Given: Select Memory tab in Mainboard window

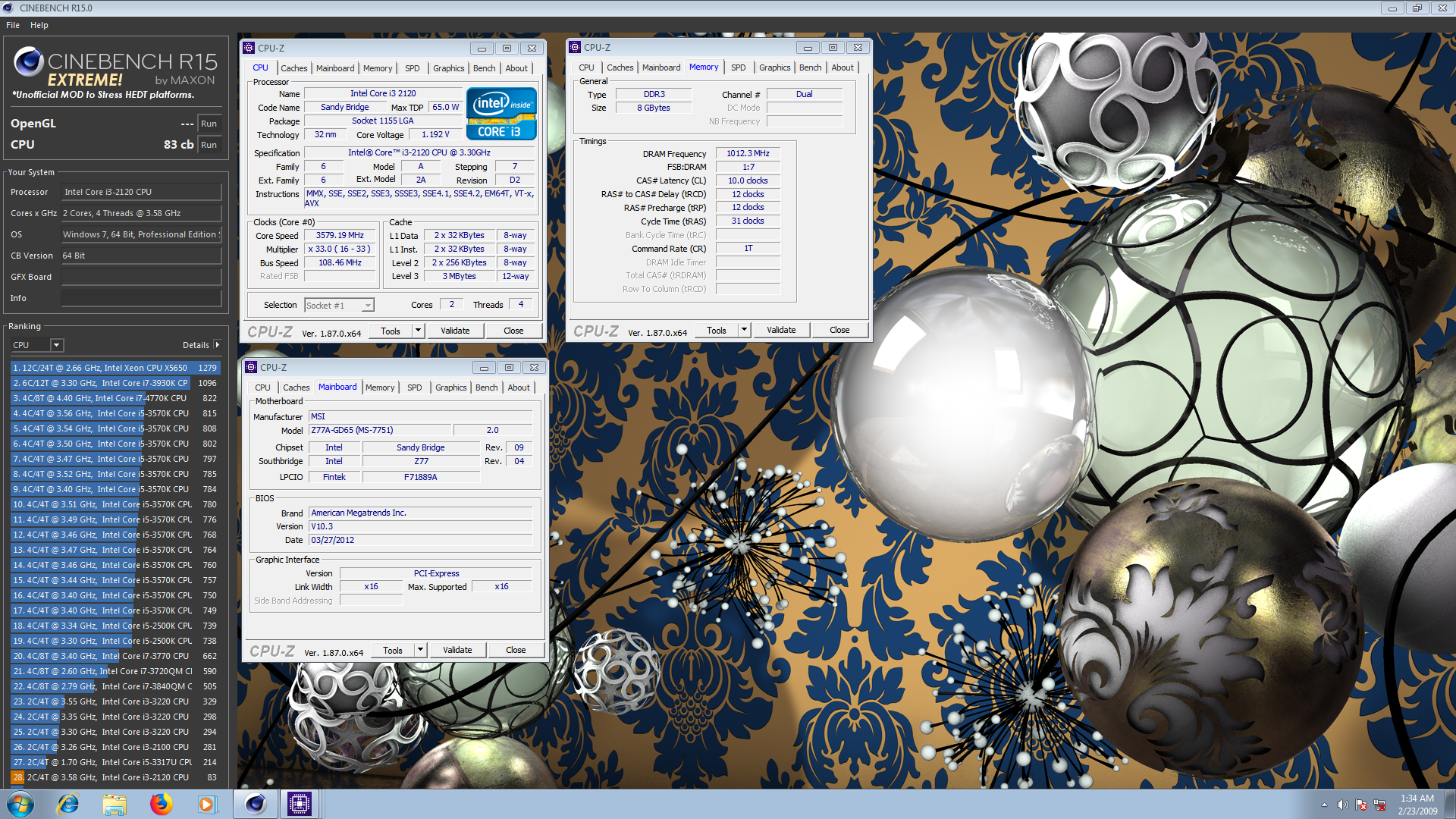Looking at the screenshot, I should click(380, 388).
